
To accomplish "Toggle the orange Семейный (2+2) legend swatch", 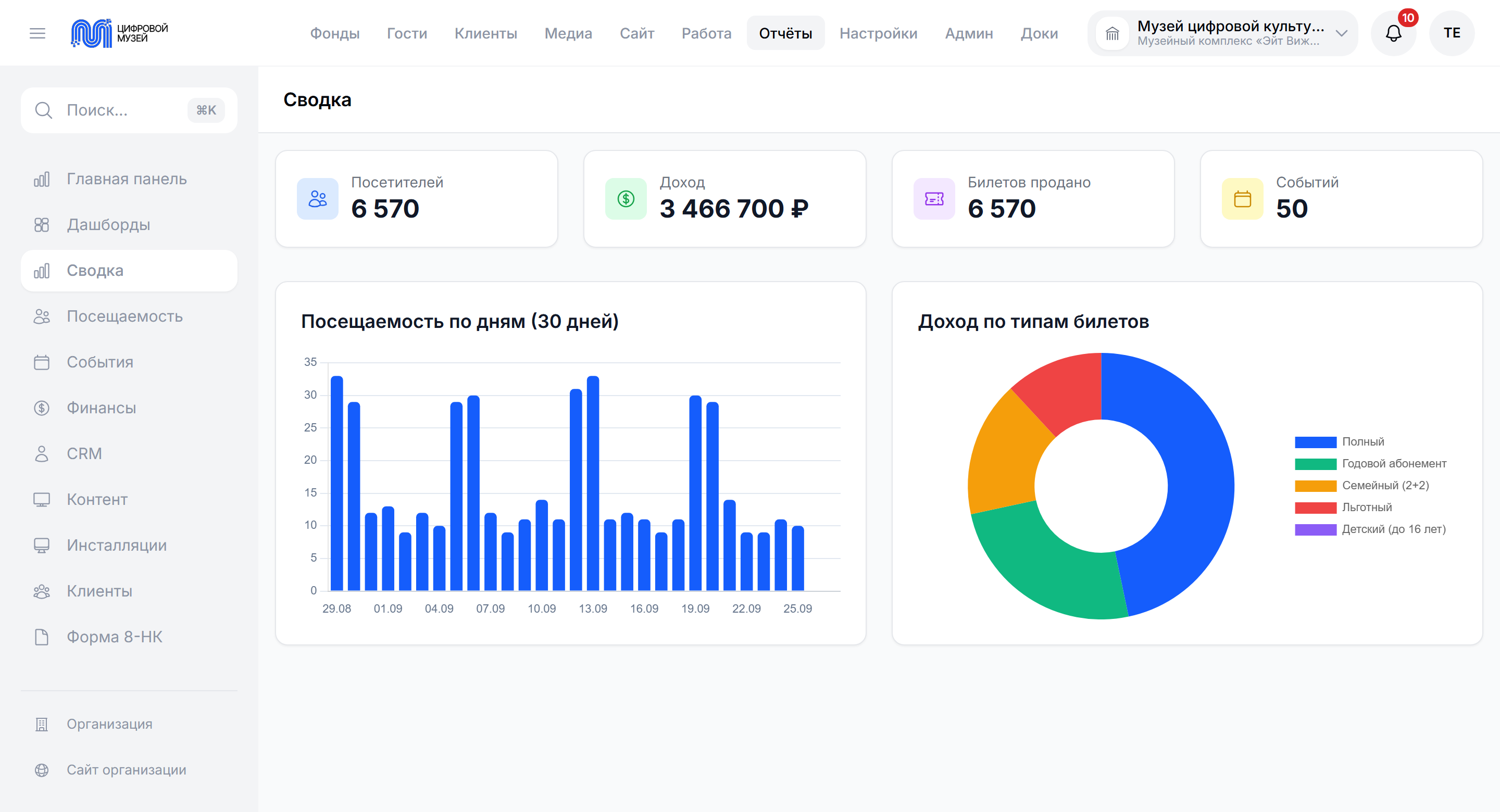I will (x=1316, y=486).
